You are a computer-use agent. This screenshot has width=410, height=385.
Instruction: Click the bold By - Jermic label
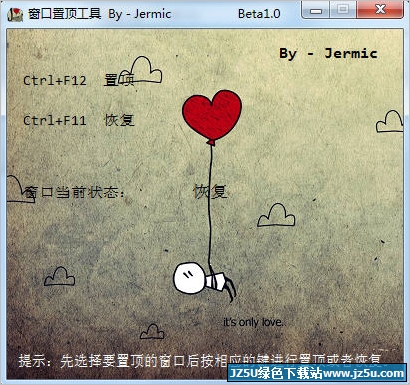coord(328,54)
